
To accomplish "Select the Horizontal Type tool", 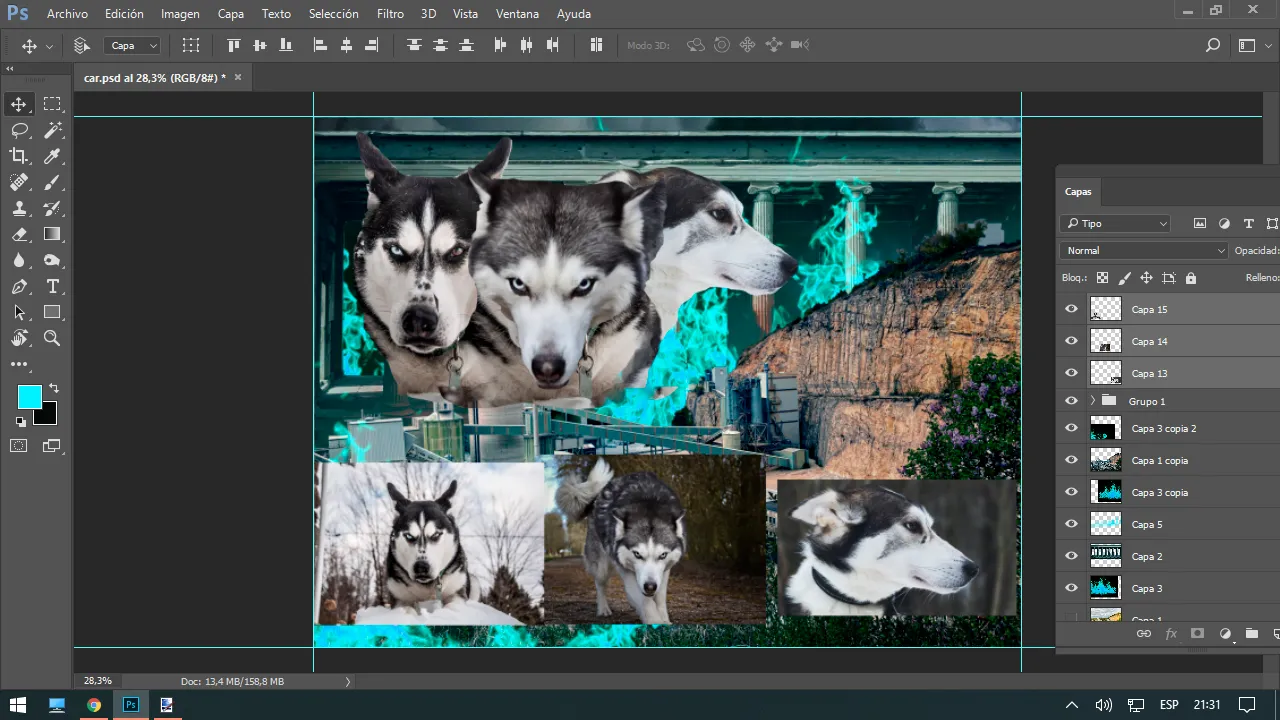I will pos(52,287).
